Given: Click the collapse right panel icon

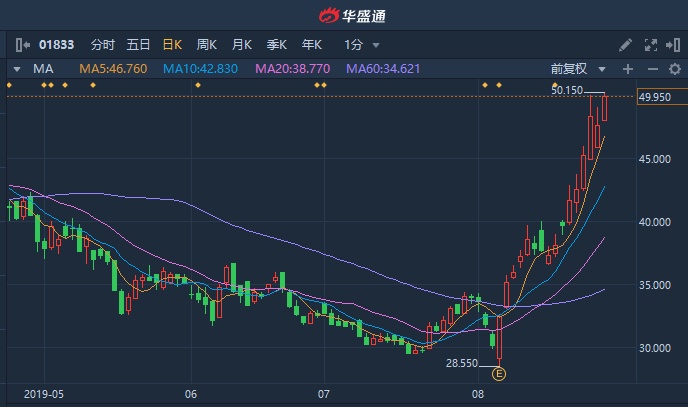Looking at the screenshot, I should point(673,45).
